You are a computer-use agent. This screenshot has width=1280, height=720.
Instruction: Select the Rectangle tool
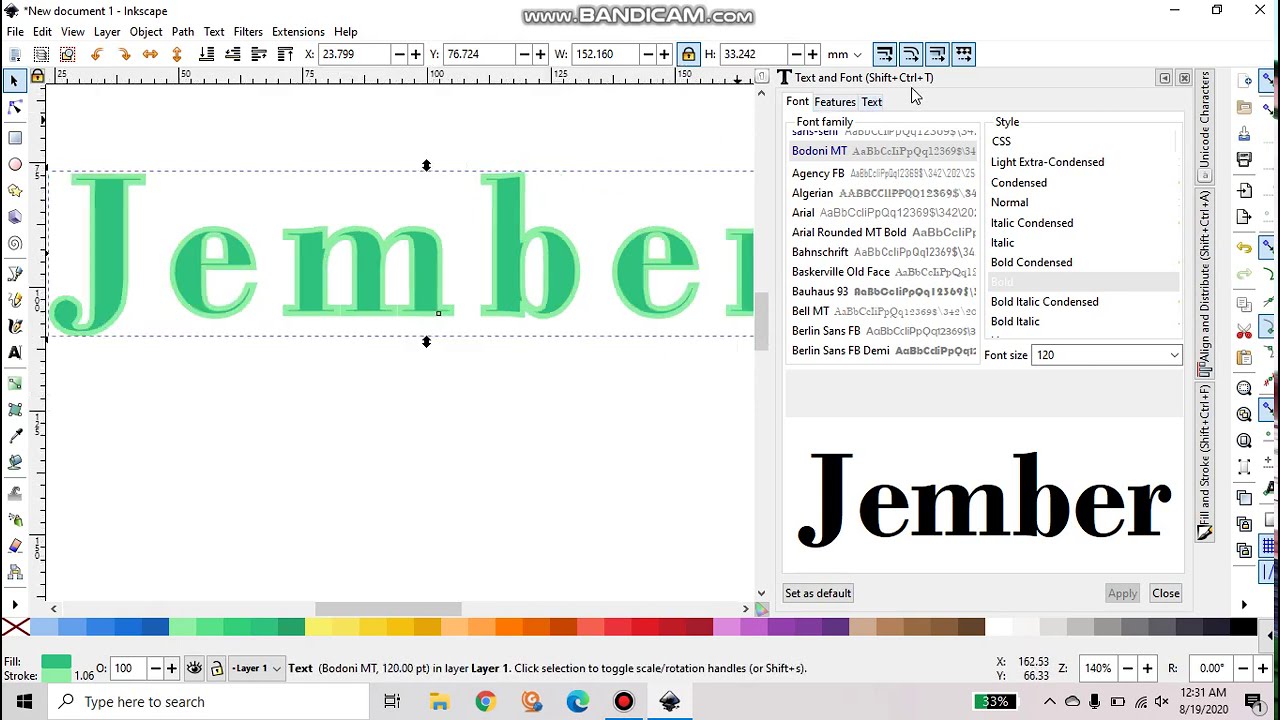(x=15, y=138)
